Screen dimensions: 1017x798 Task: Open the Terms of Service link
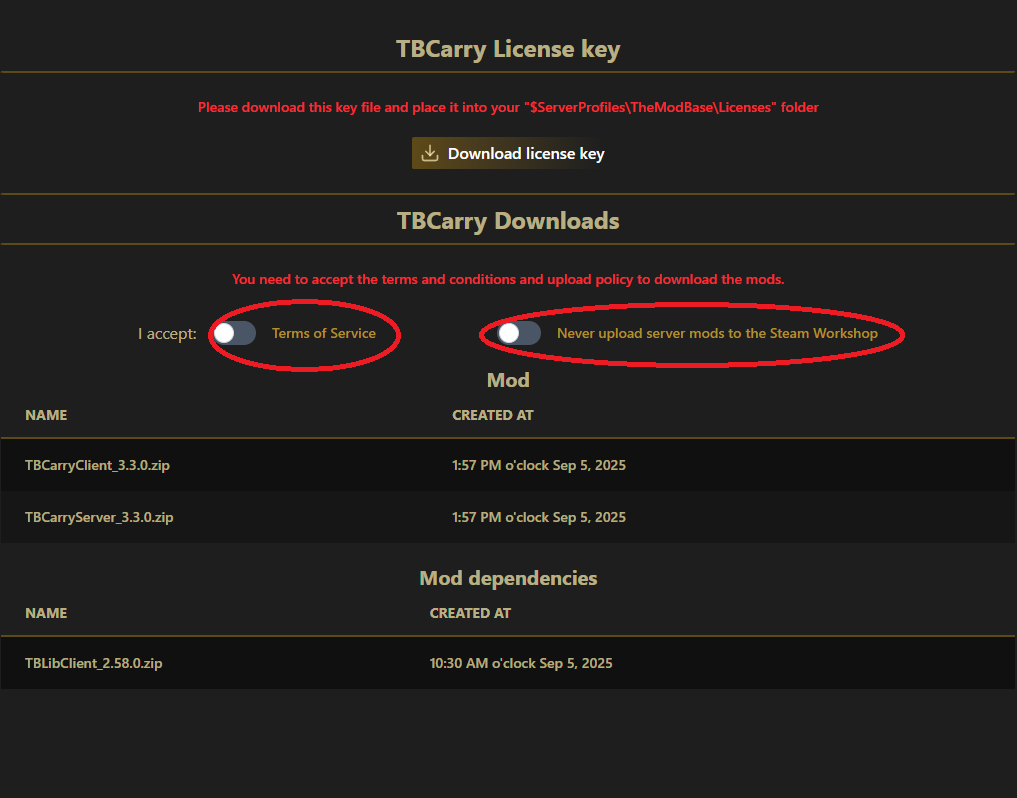pos(324,333)
